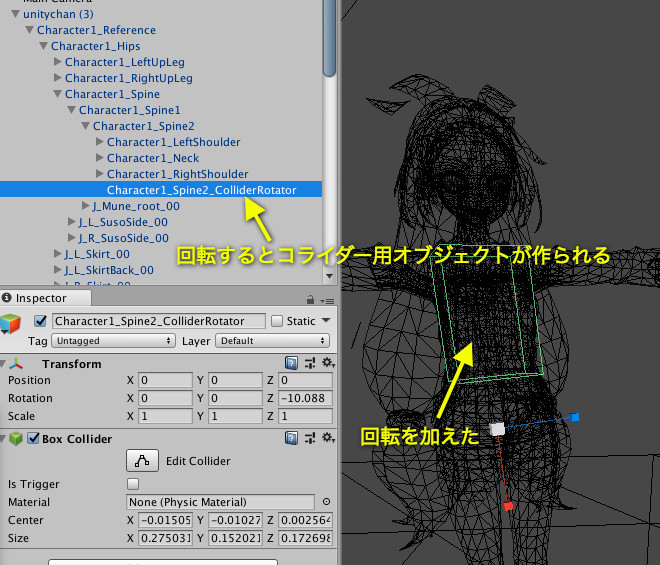Screen dimensions: 660x565
Task: Click Size Y field showing 0.152021
Action: click(x=235, y=538)
